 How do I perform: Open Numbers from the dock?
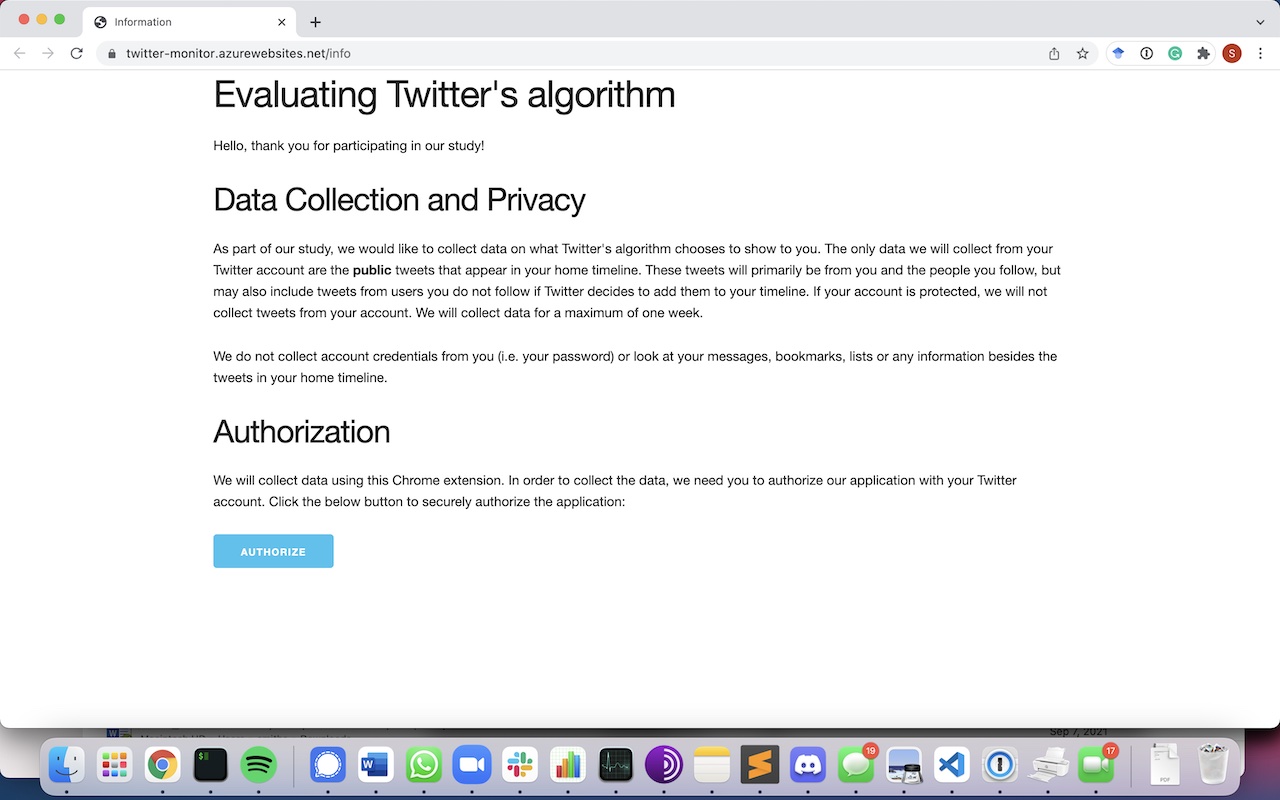click(568, 766)
